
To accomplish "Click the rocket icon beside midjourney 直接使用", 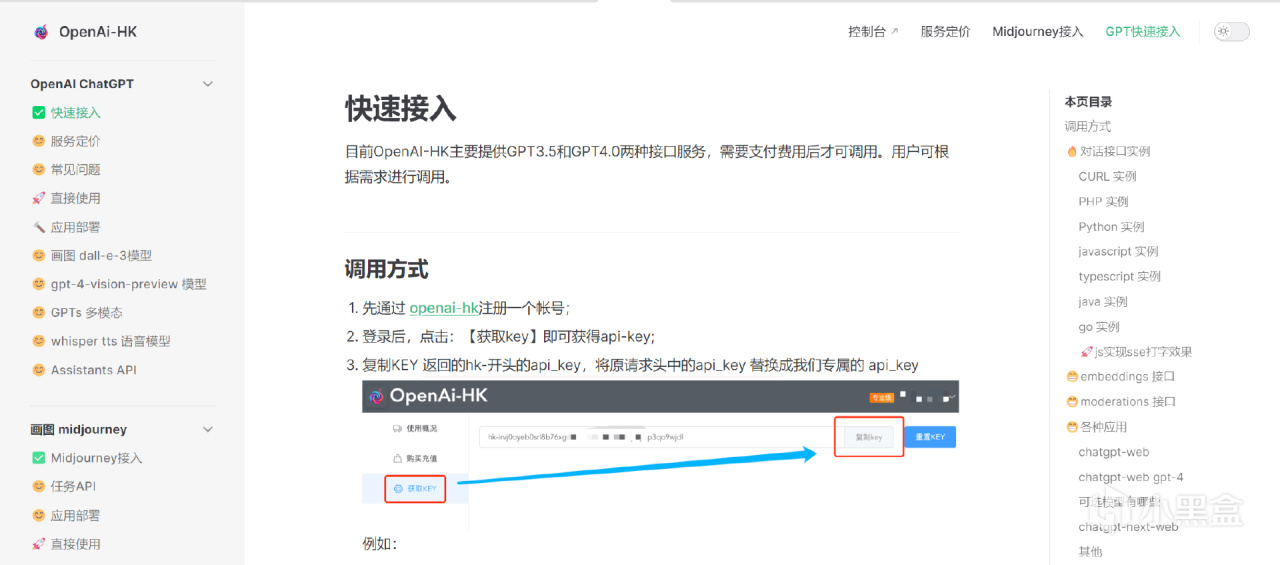I will click(39, 544).
